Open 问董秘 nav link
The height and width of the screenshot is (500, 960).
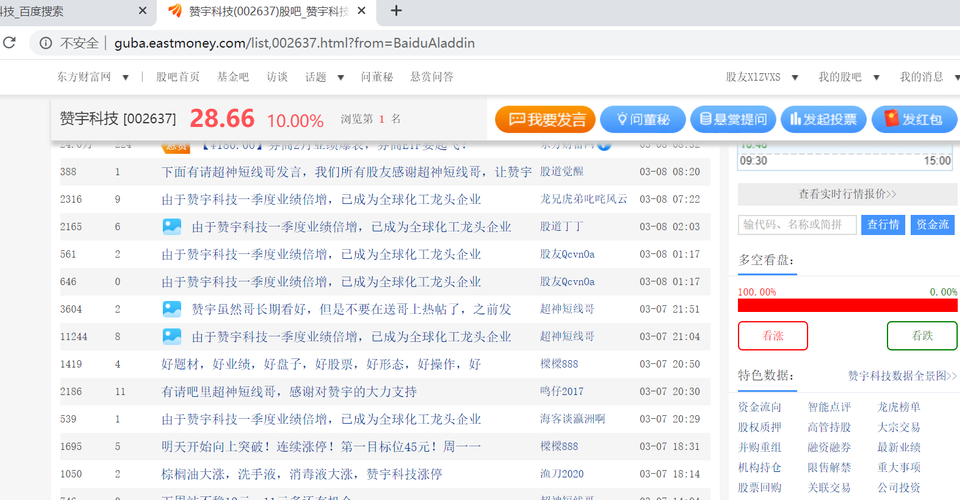377,76
